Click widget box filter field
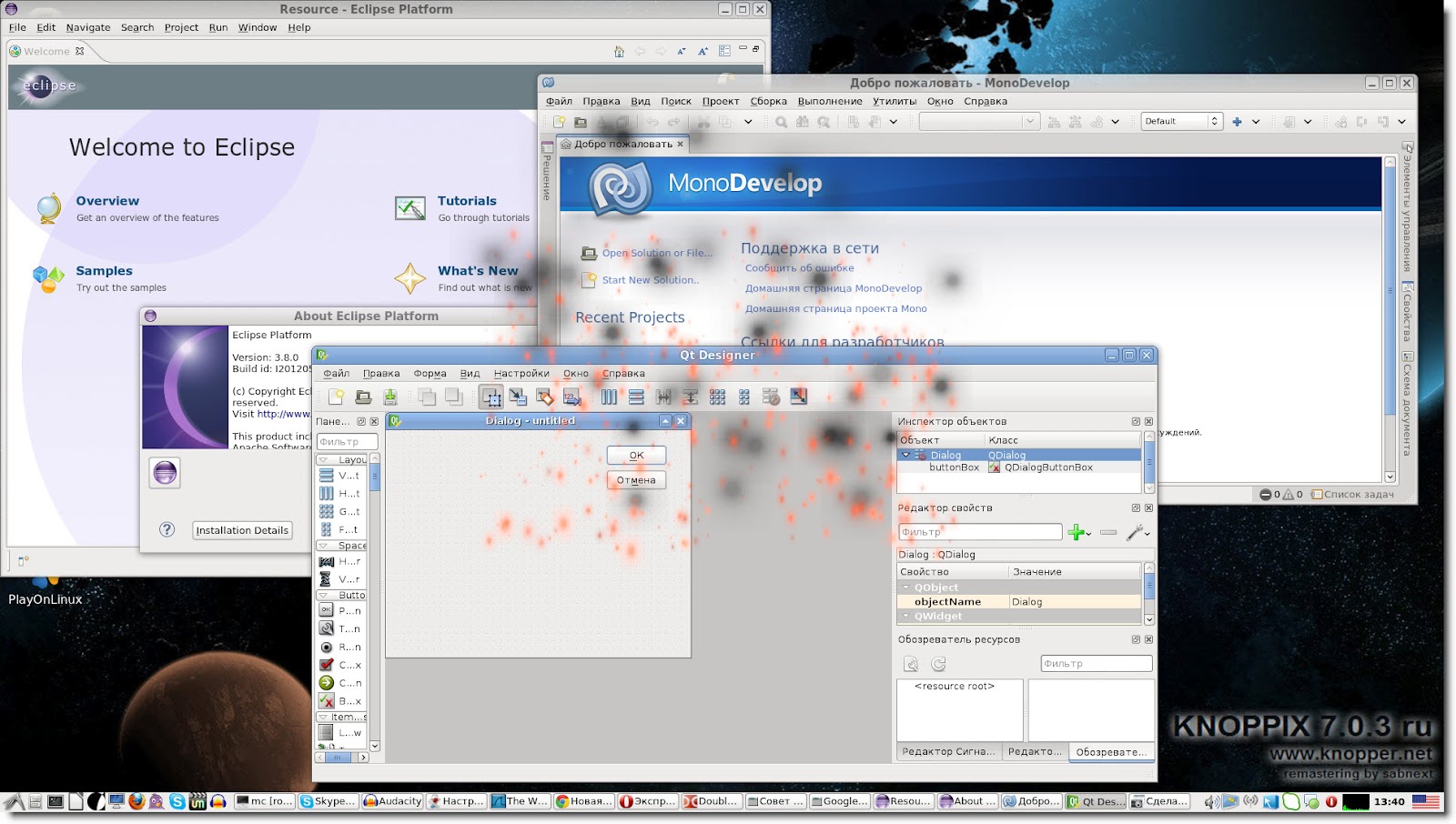Image resolution: width=1456 pixels, height=824 pixels. tap(347, 442)
